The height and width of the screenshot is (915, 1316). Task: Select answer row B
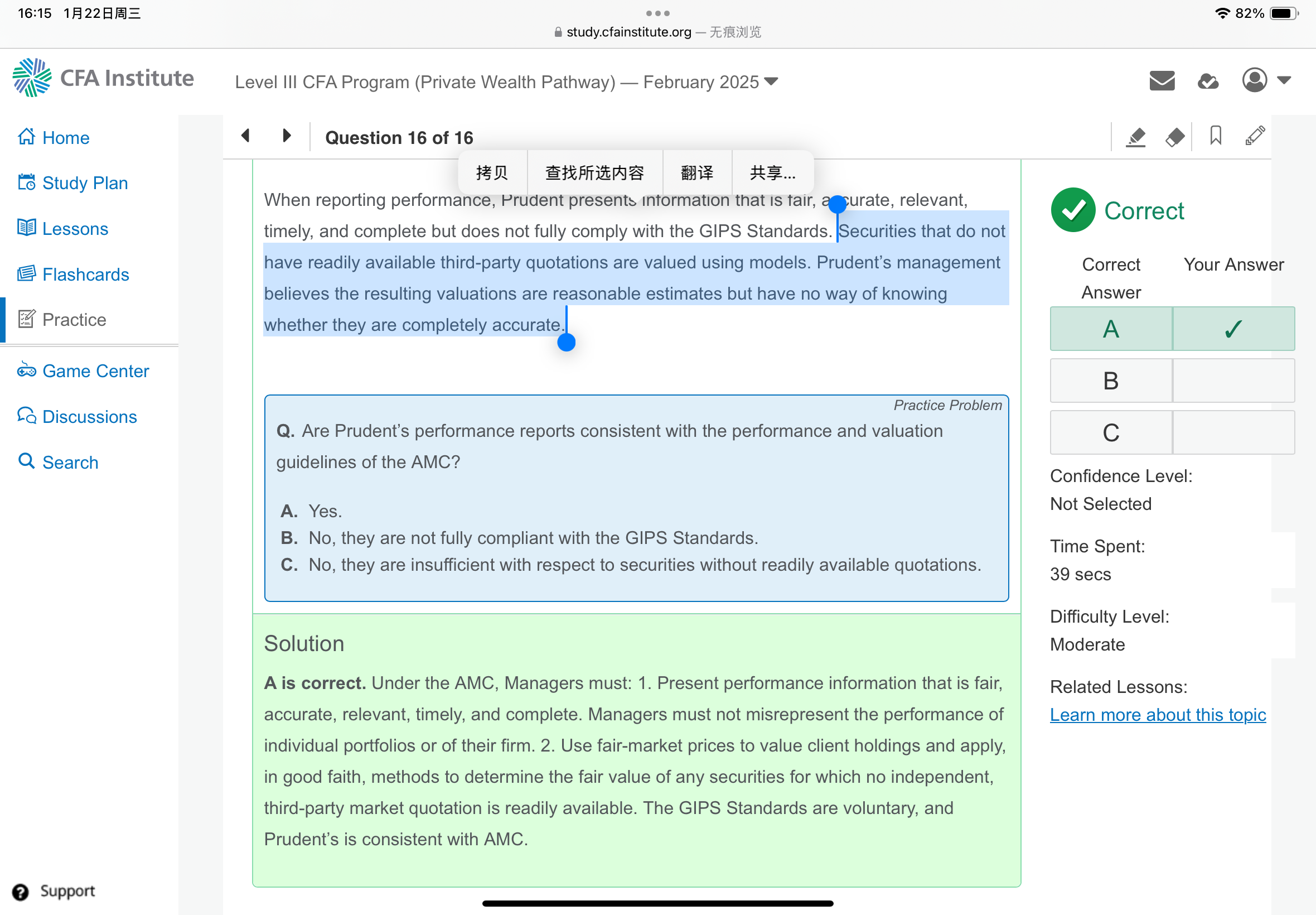[x=1172, y=381]
